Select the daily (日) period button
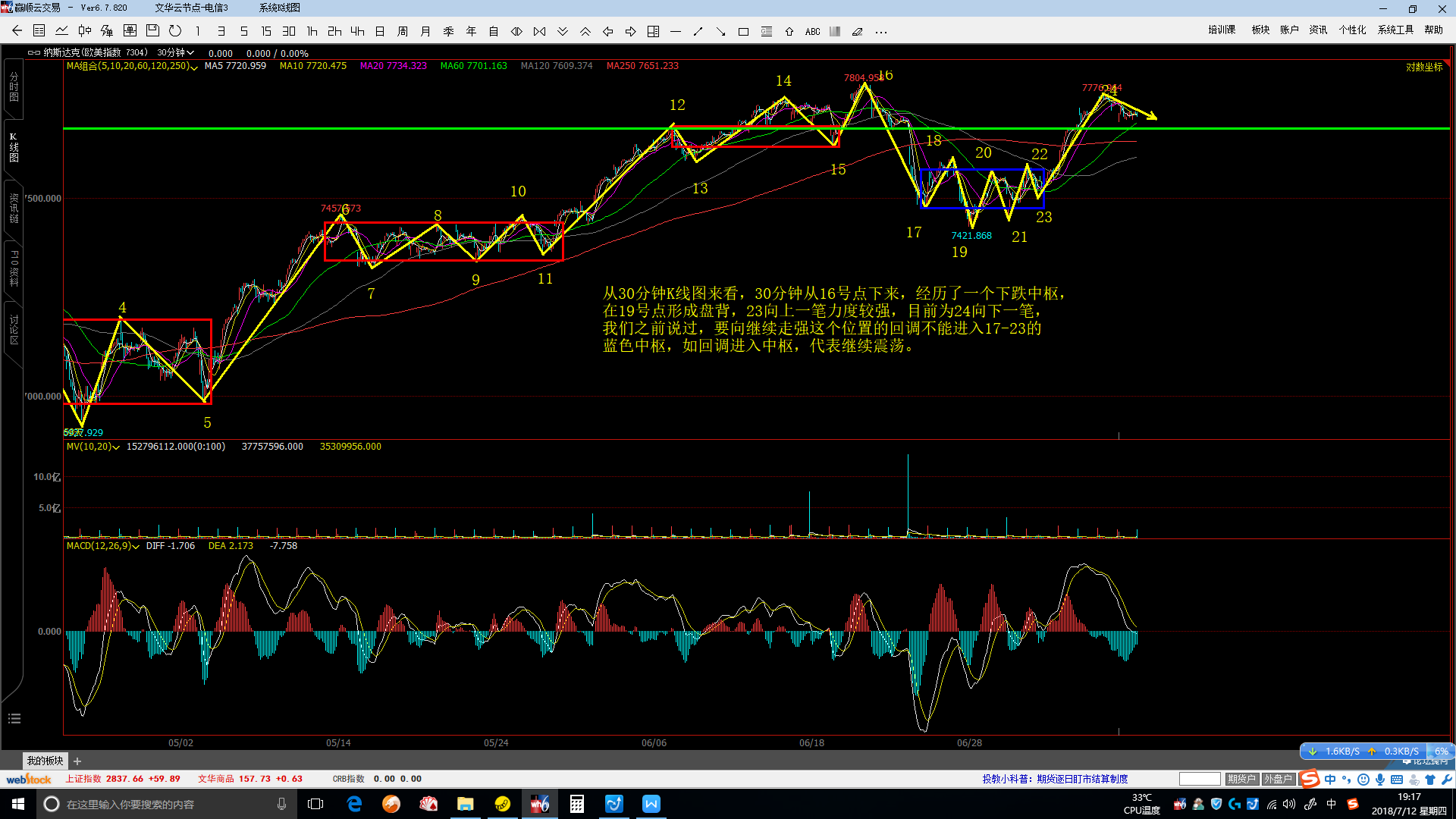Image resolution: width=1456 pixels, height=819 pixels. pos(380,31)
